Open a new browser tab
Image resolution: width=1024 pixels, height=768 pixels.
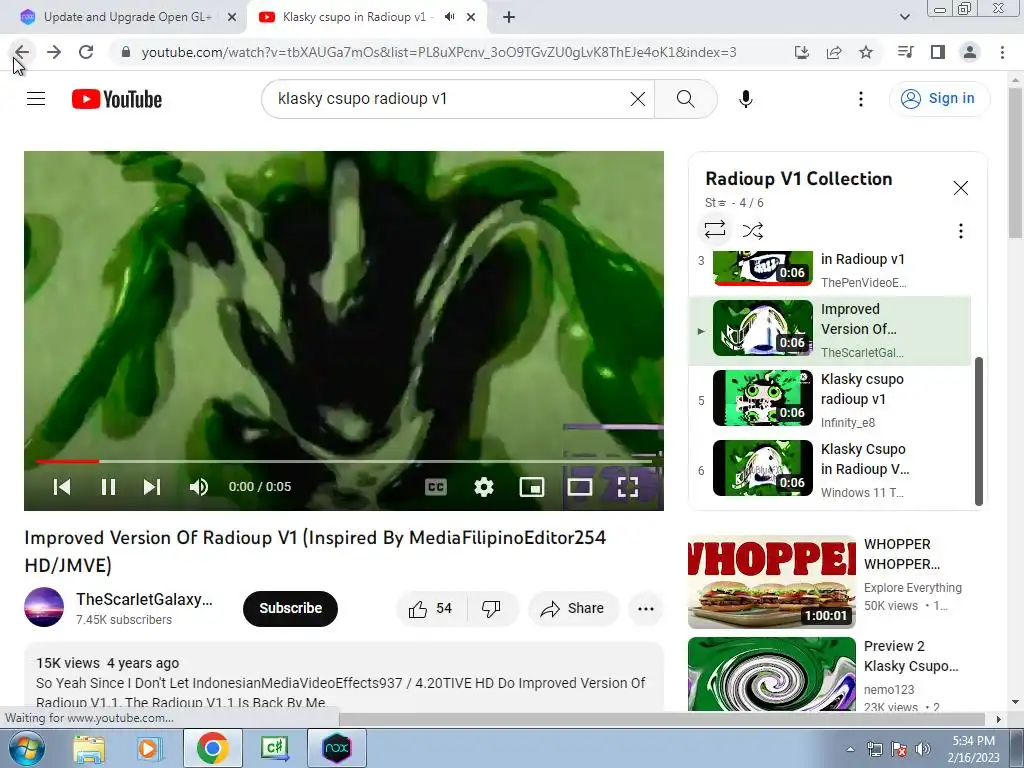pos(509,17)
